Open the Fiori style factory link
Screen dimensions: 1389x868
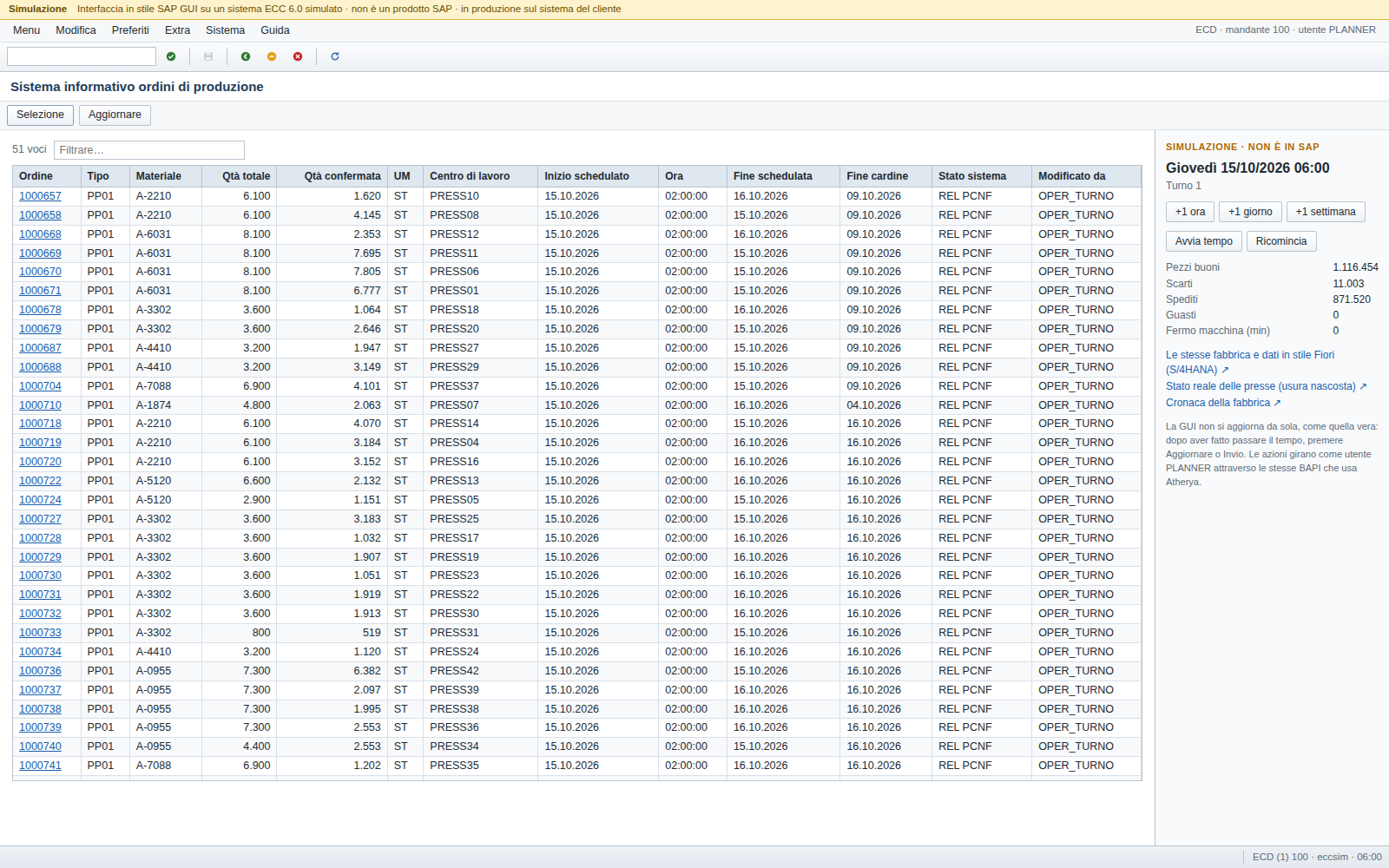1250,362
